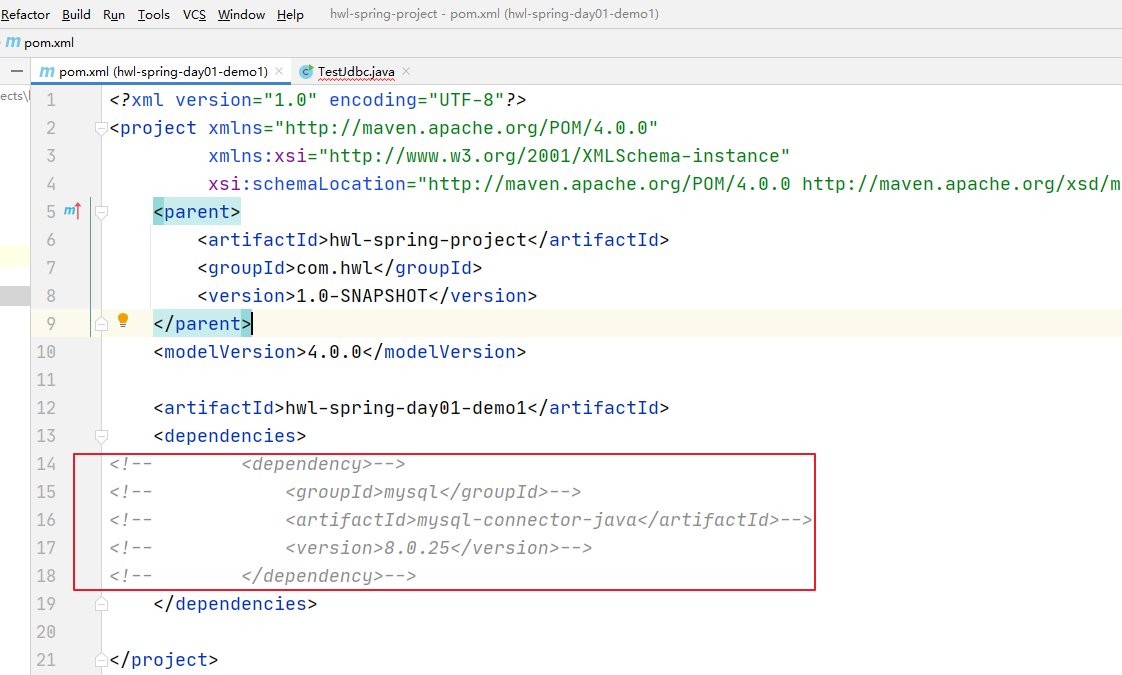Collapse the project tag fold on line 2

[x=101, y=128]
